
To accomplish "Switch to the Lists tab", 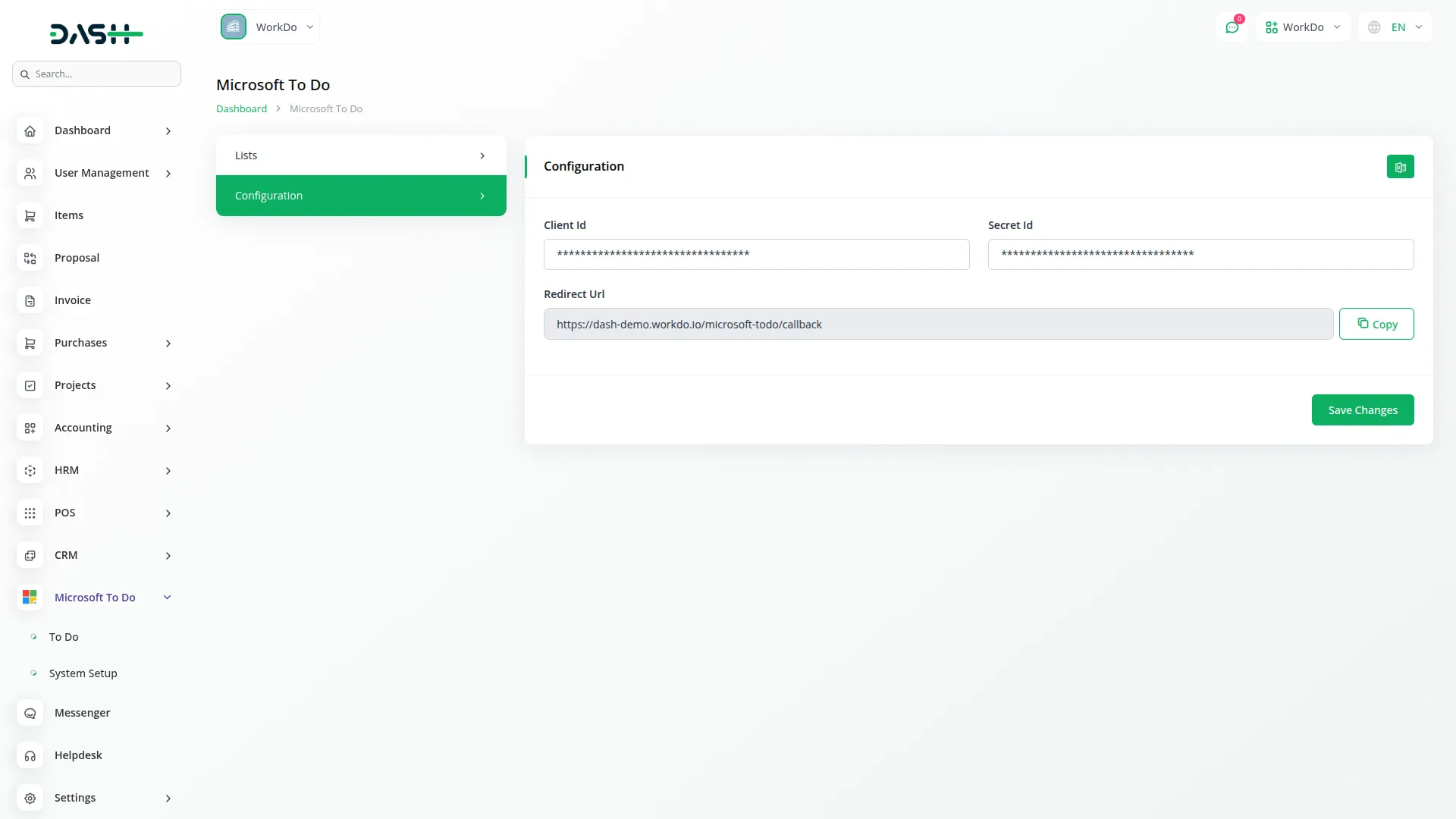I will click(361, 155).
